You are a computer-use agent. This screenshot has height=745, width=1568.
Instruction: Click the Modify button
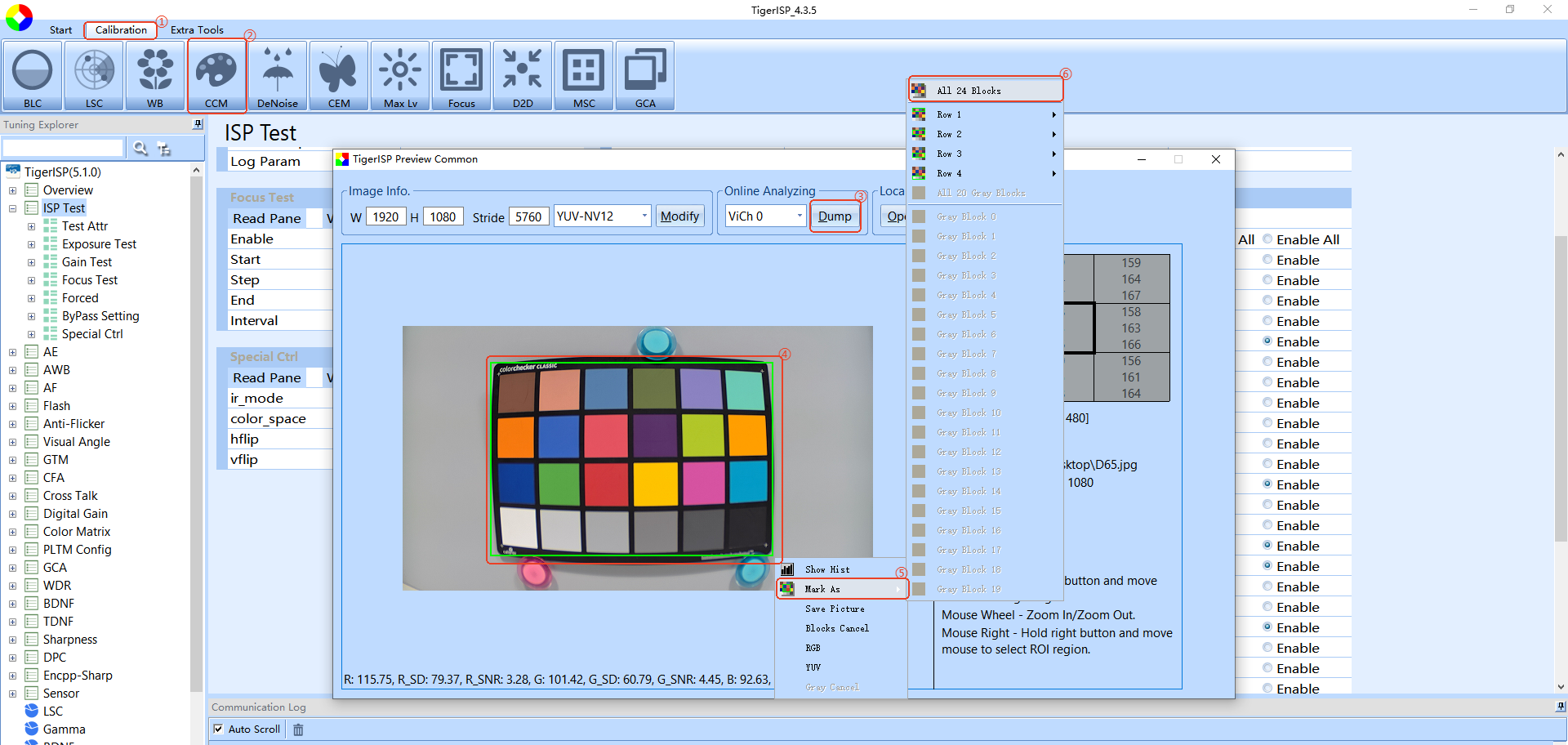679,216
